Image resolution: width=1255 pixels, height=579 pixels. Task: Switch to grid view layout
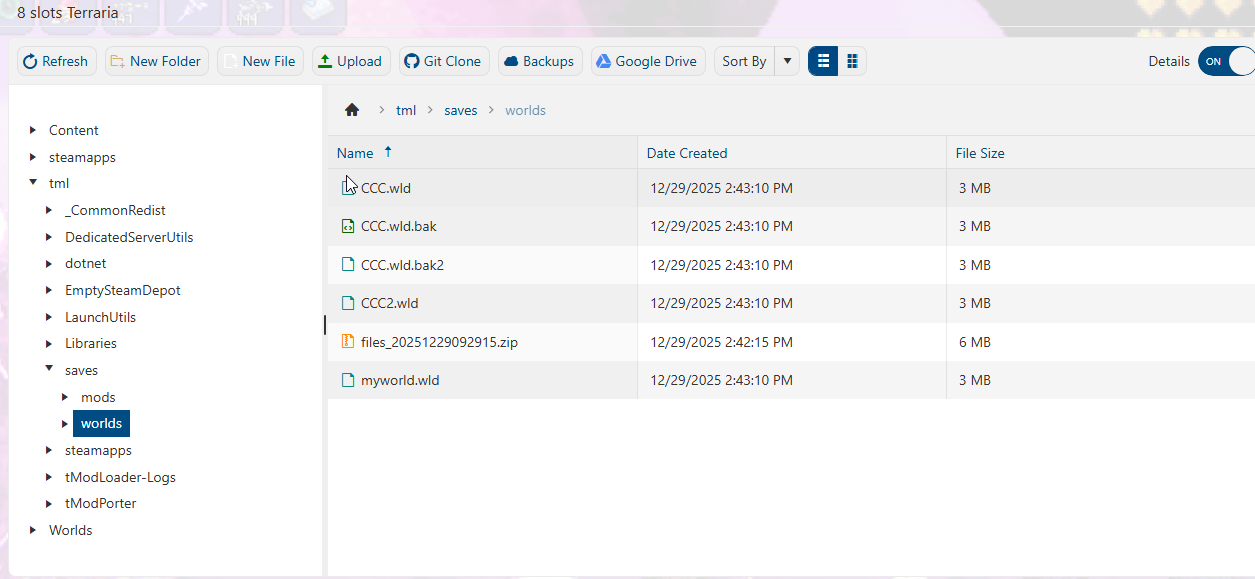tap(852, 61)
